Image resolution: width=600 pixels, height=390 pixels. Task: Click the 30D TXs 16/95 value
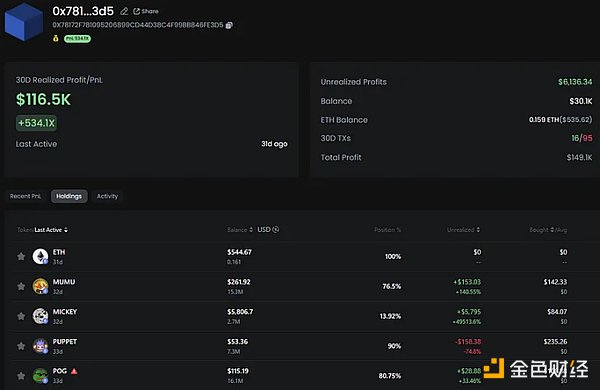(582, 138)
